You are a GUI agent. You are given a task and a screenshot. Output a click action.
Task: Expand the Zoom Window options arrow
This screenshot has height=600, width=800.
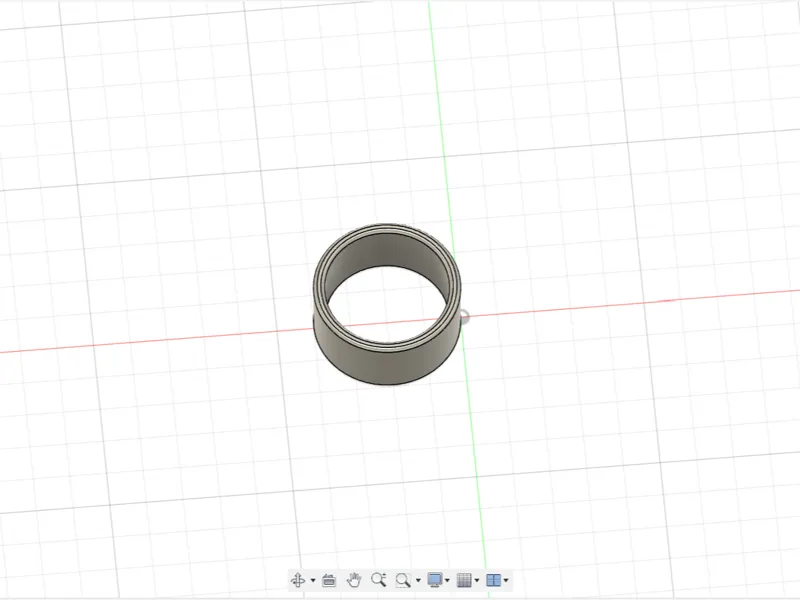pyautogui.click(x=418, y=580)
